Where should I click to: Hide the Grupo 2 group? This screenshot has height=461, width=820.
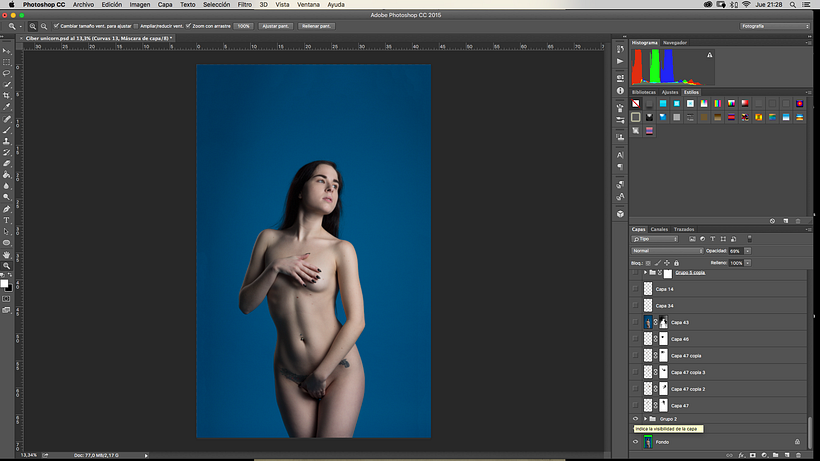pyautogui.click(x=635, y=419)
